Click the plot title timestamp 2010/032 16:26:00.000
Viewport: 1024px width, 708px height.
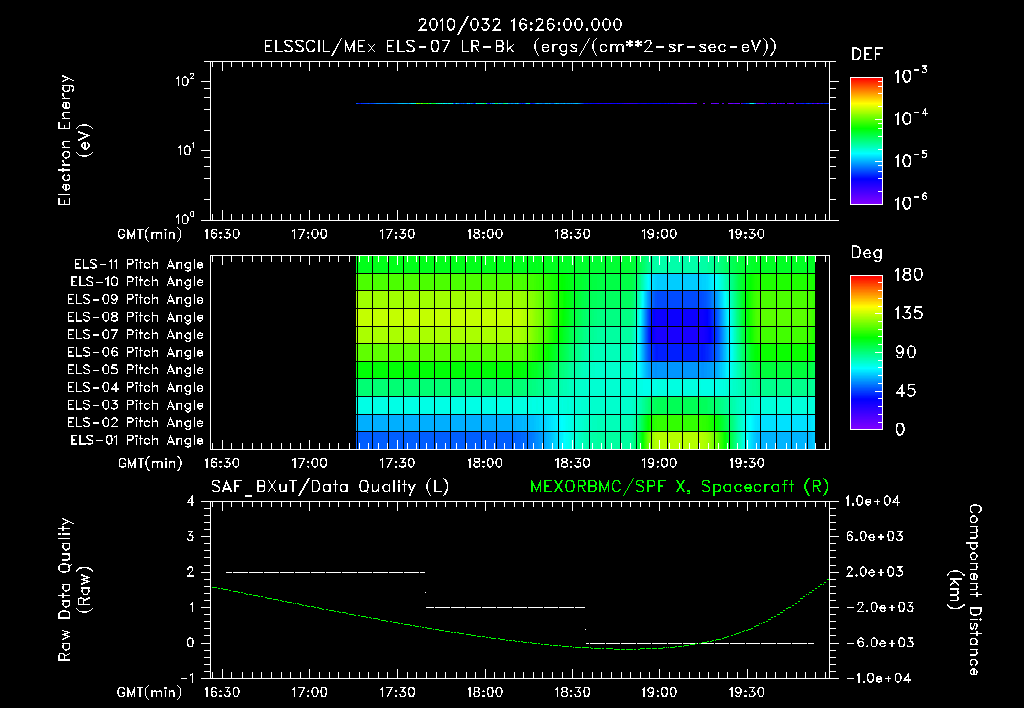(x=520, y=25)
